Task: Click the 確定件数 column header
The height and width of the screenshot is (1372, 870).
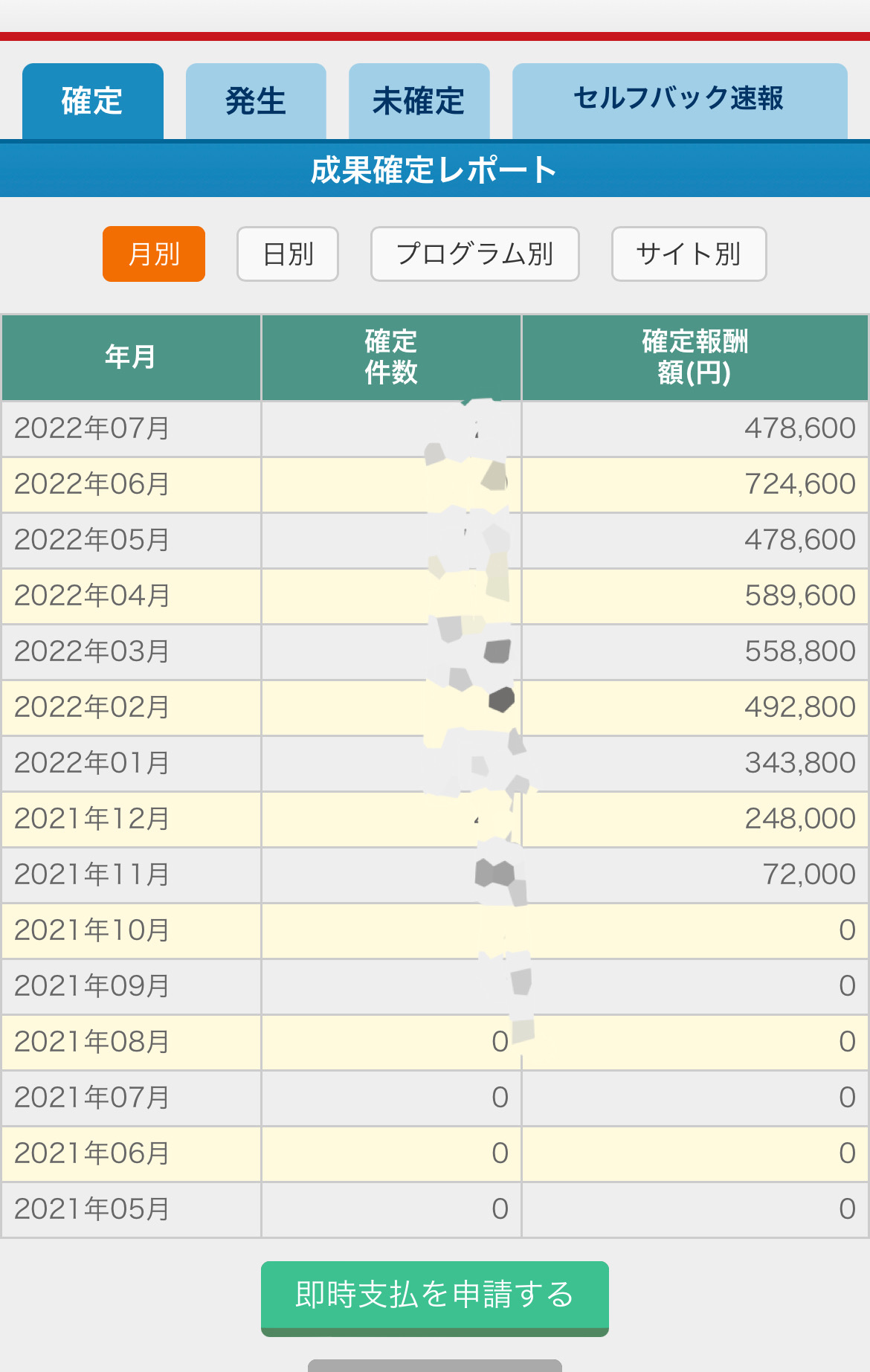Action: (x=391, y=358)
